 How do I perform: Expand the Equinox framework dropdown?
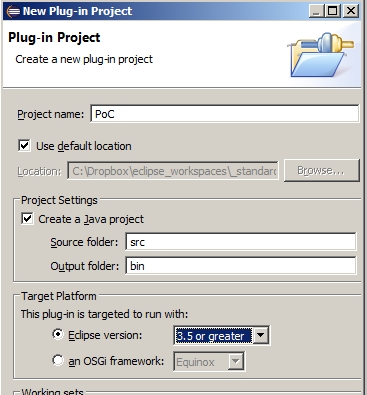pyautogui.click(x=236, y=362)
